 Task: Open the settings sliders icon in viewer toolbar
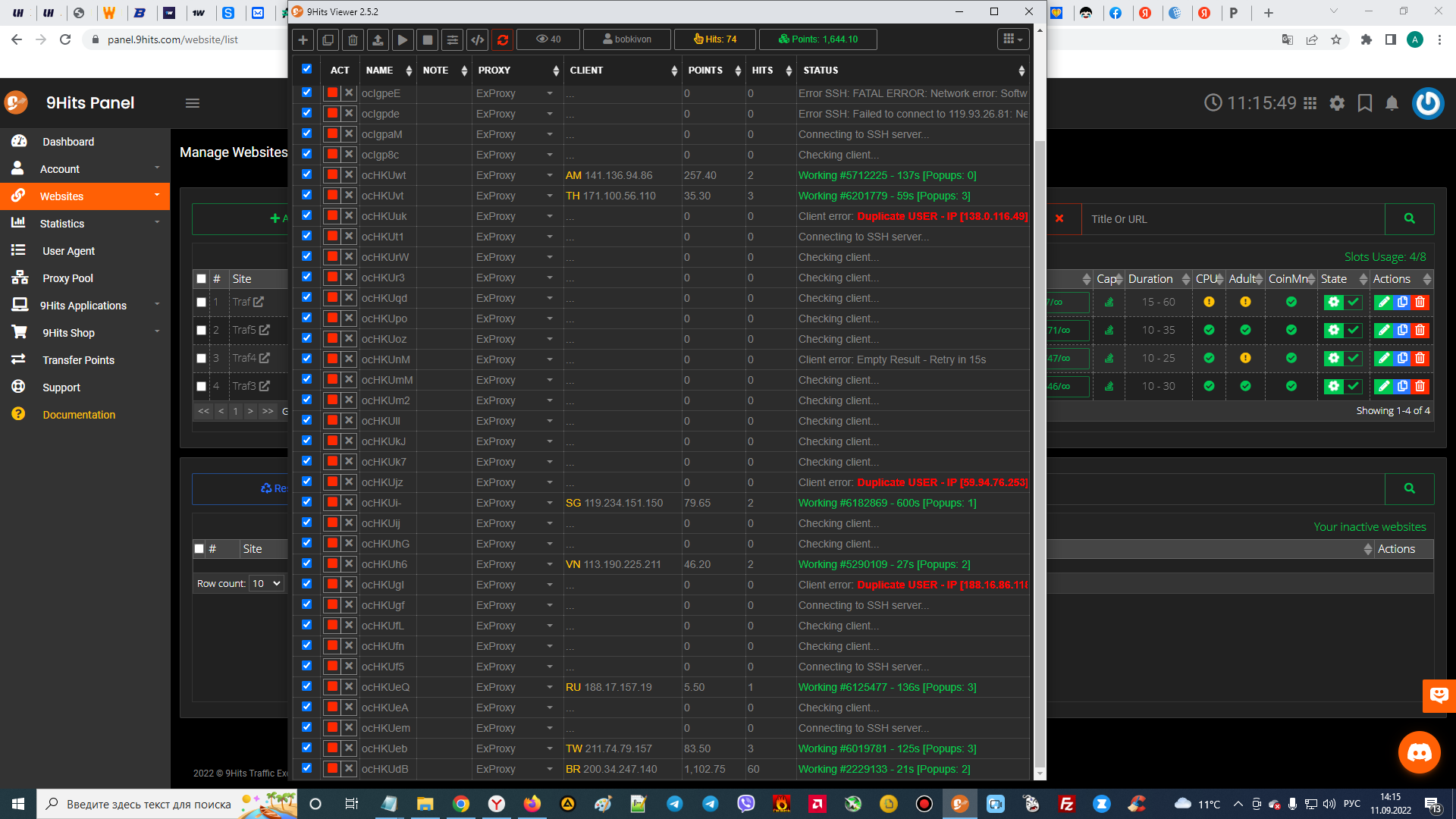(453, 39)
